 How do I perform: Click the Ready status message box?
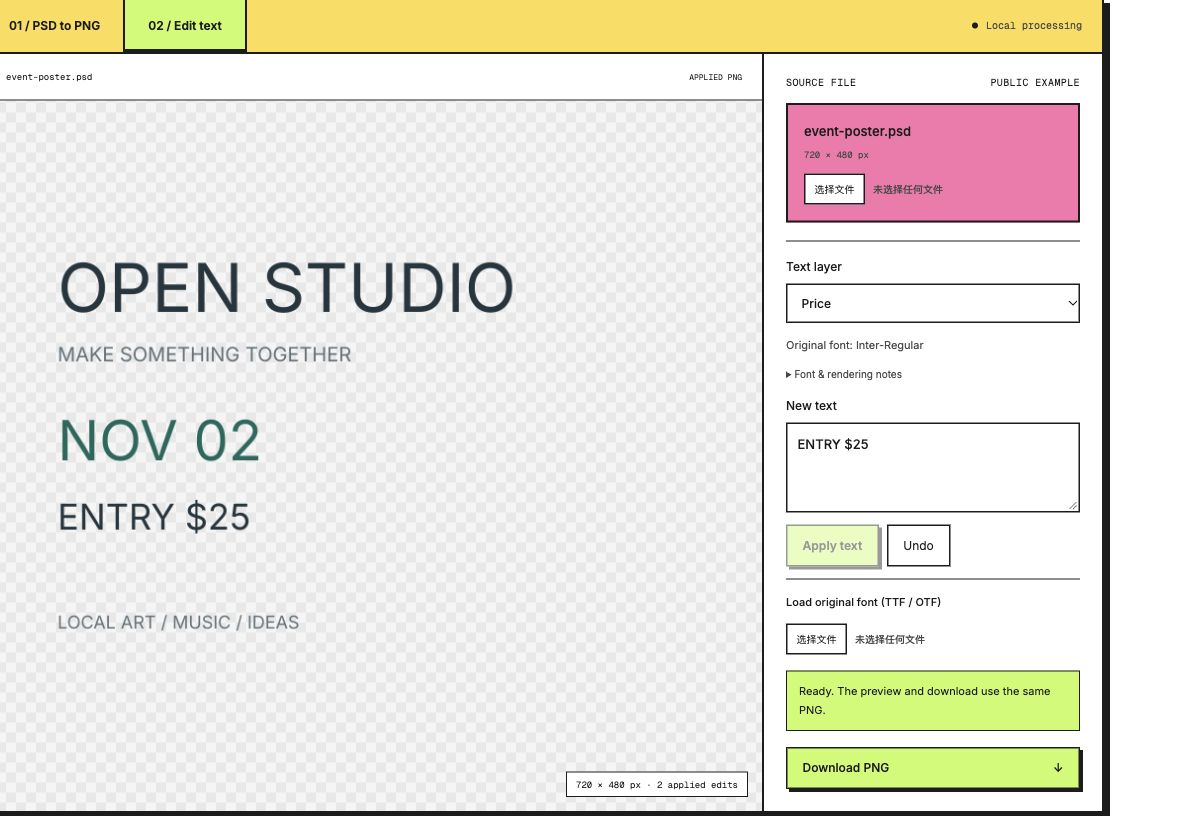click(933, 701)
